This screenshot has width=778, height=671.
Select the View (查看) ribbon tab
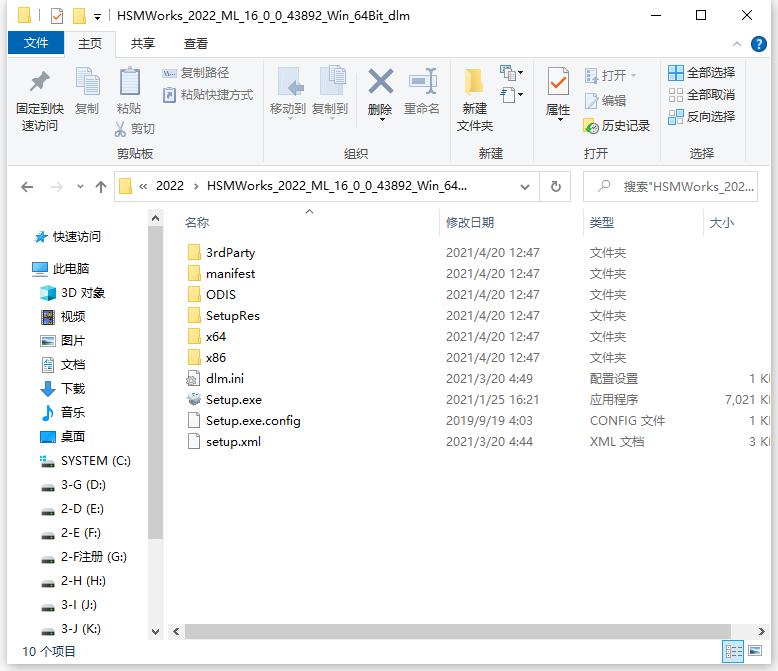click(195, 44)
